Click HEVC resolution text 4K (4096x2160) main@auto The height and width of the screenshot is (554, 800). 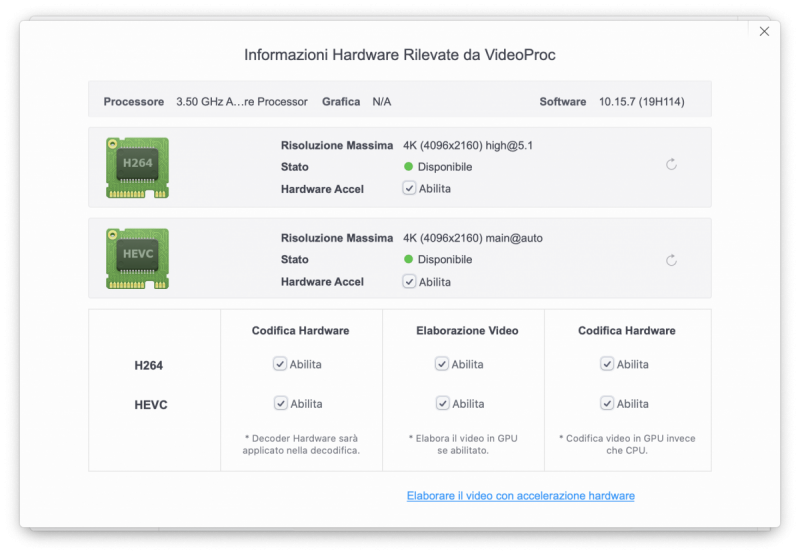coord(473,238)
